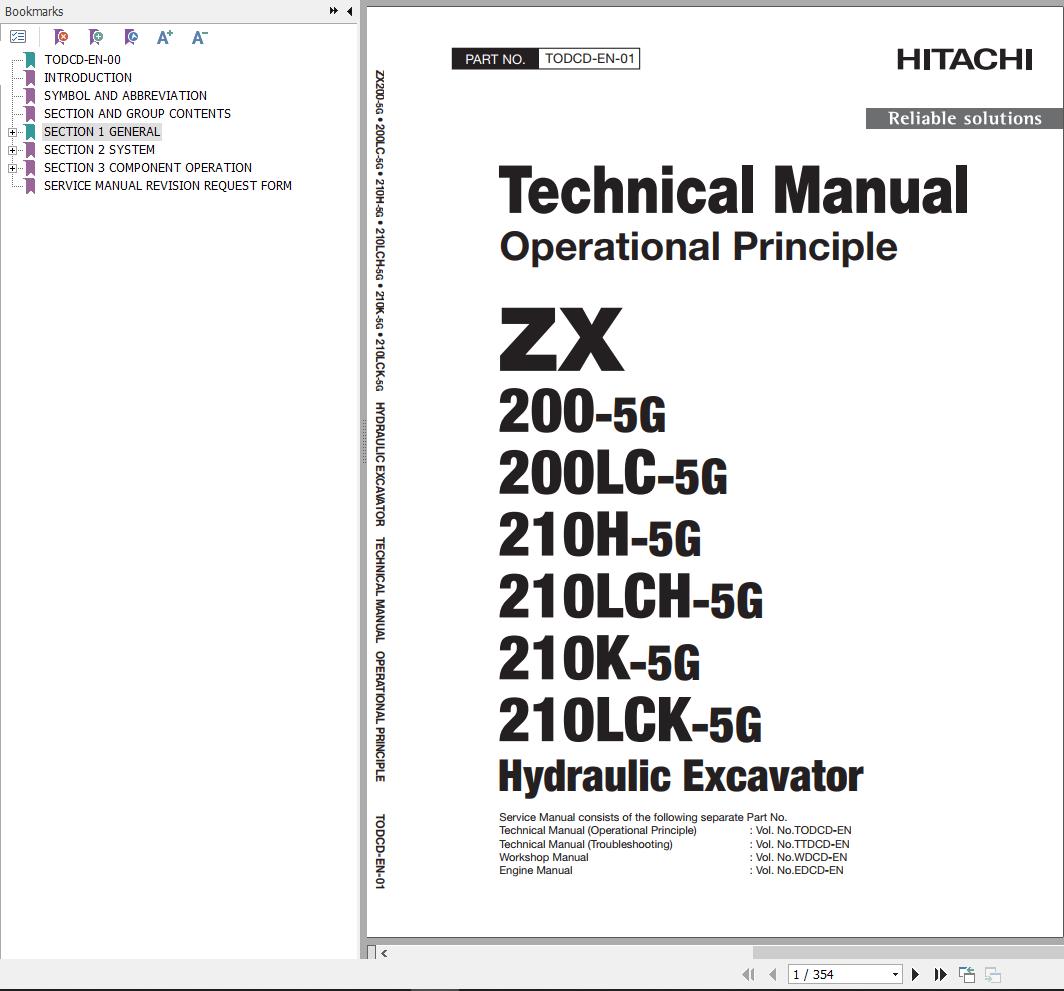Screen dimensions: 1064x991
Task: Click the expand/collapse all bookmarks checklist icon
Action: (x=18, y=37)
